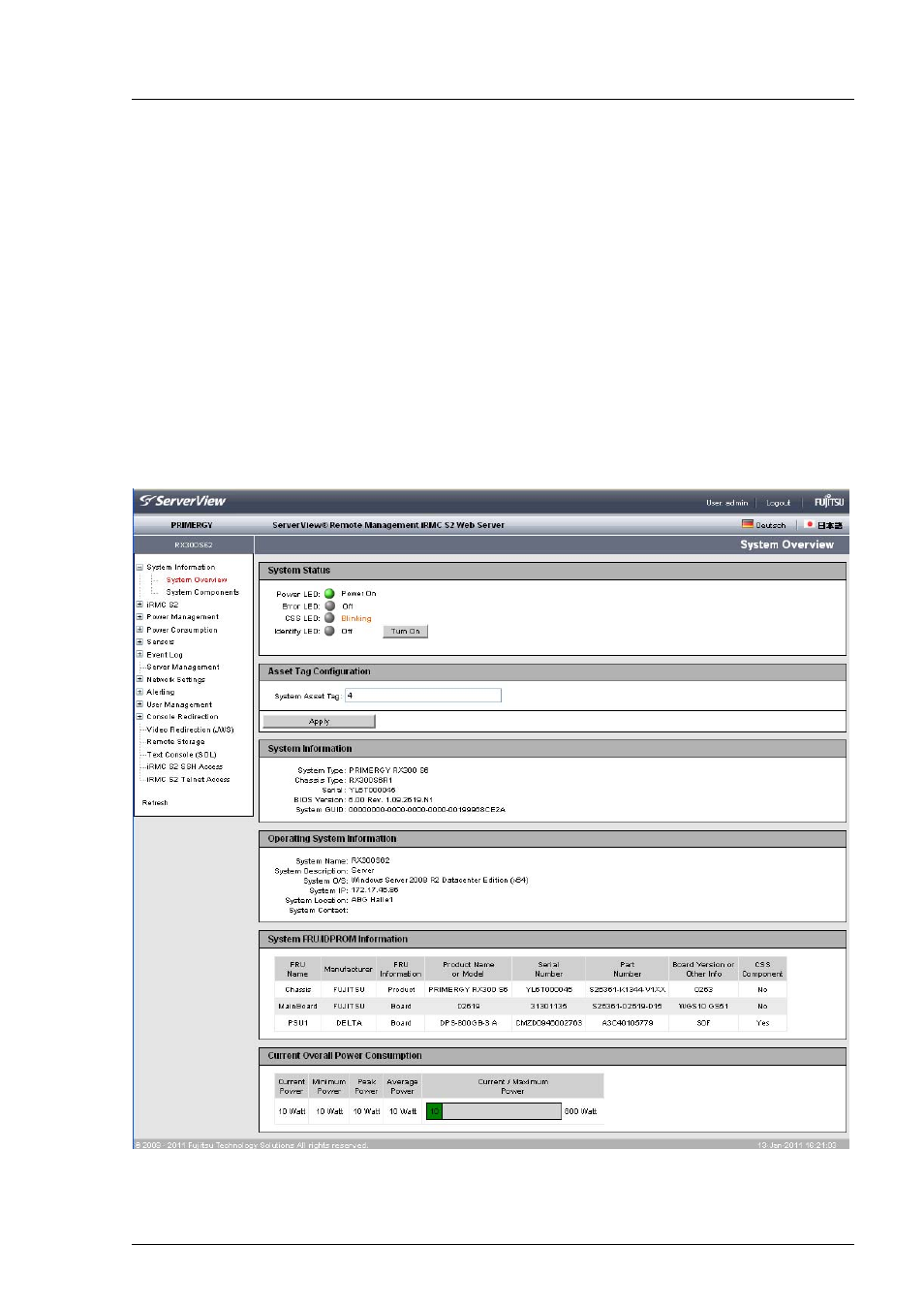Click the German flag icon
The image size is (924, 1306).
pyautogui.click(x=748, y=524)
